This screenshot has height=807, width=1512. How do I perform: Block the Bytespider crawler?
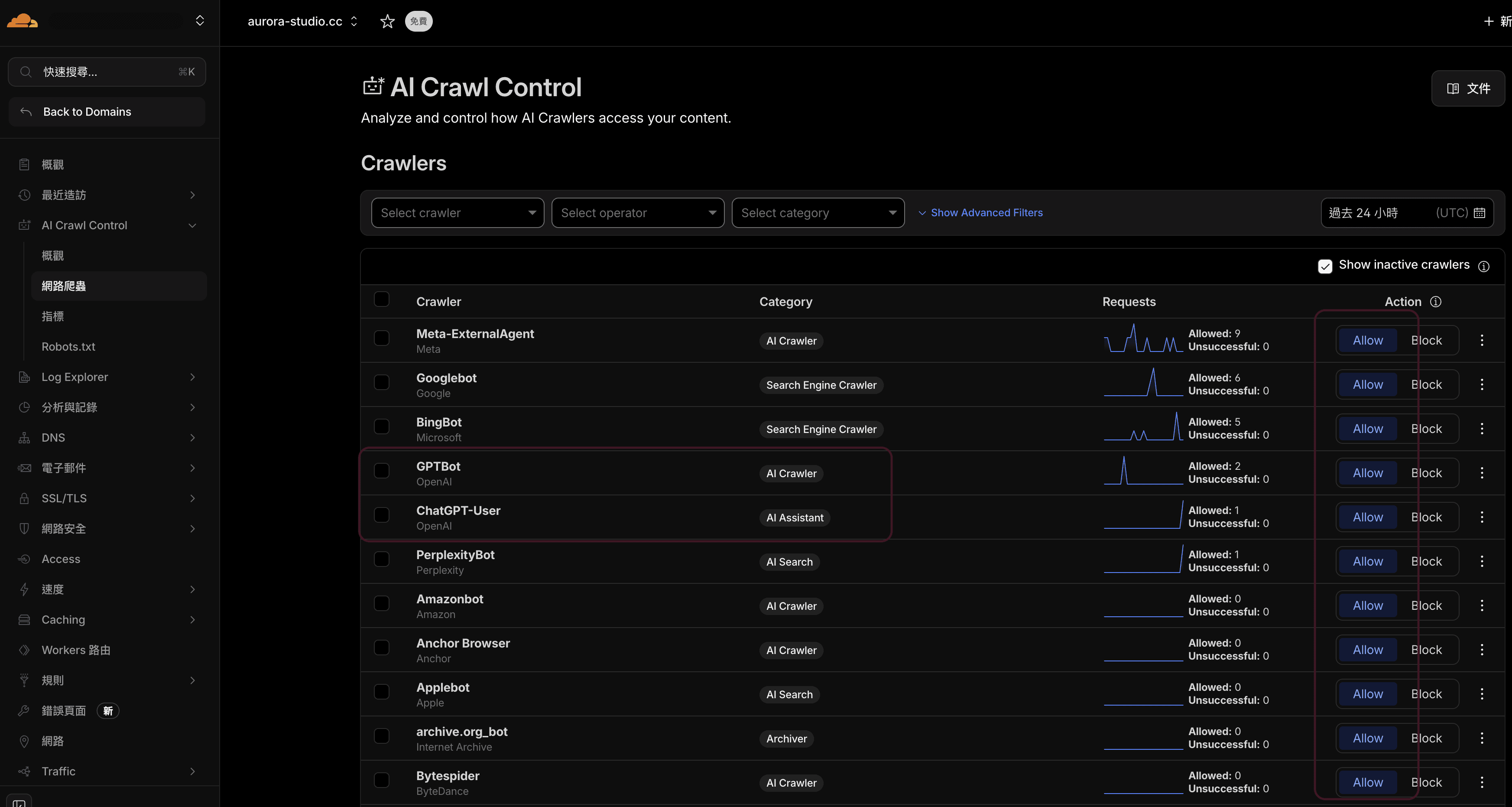click(x=1427, y=782)
